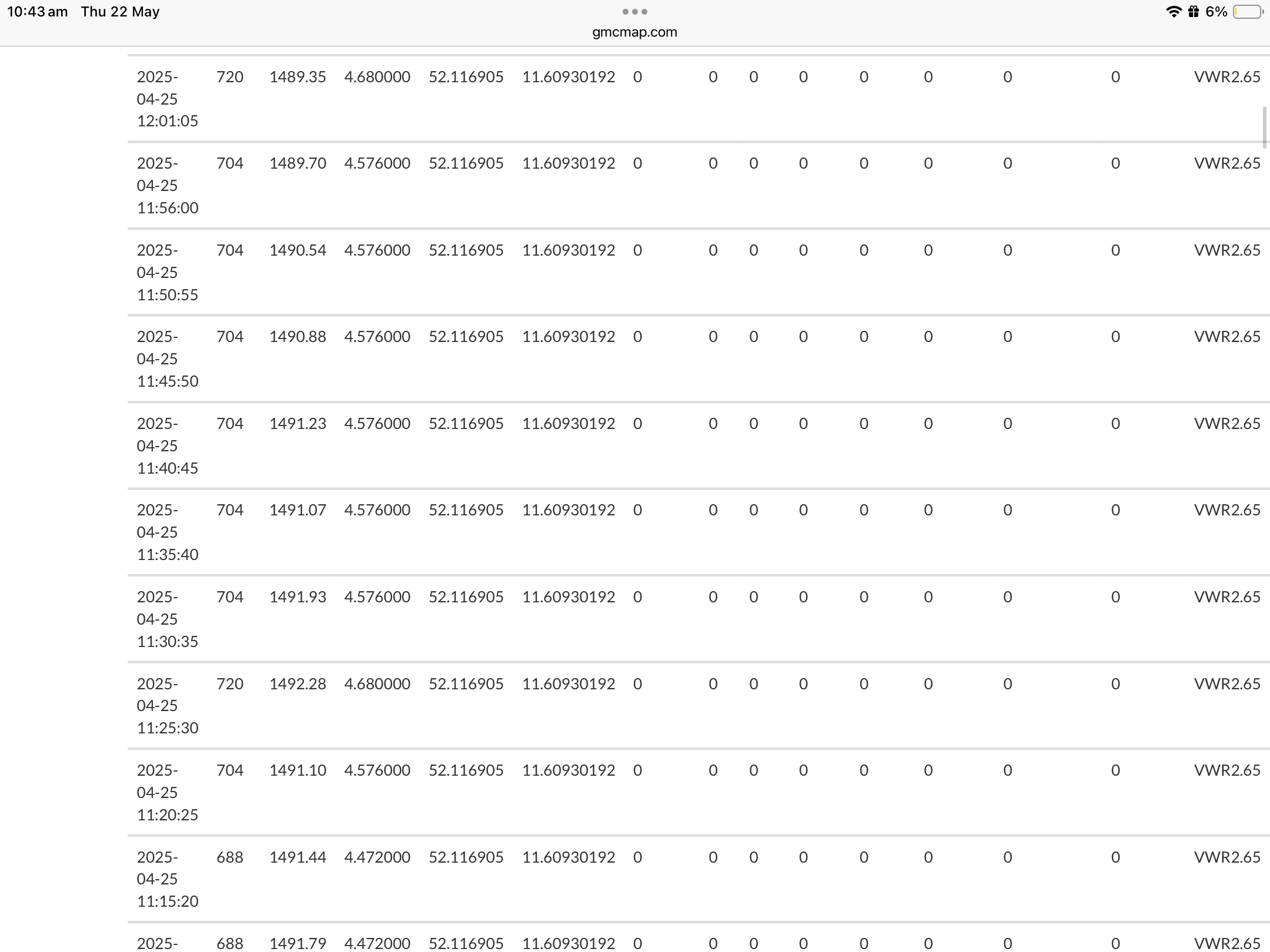This screenshot has width=1270, height=952.
Task: Tap the Thu 22 May date
Action: coord(121,12)
